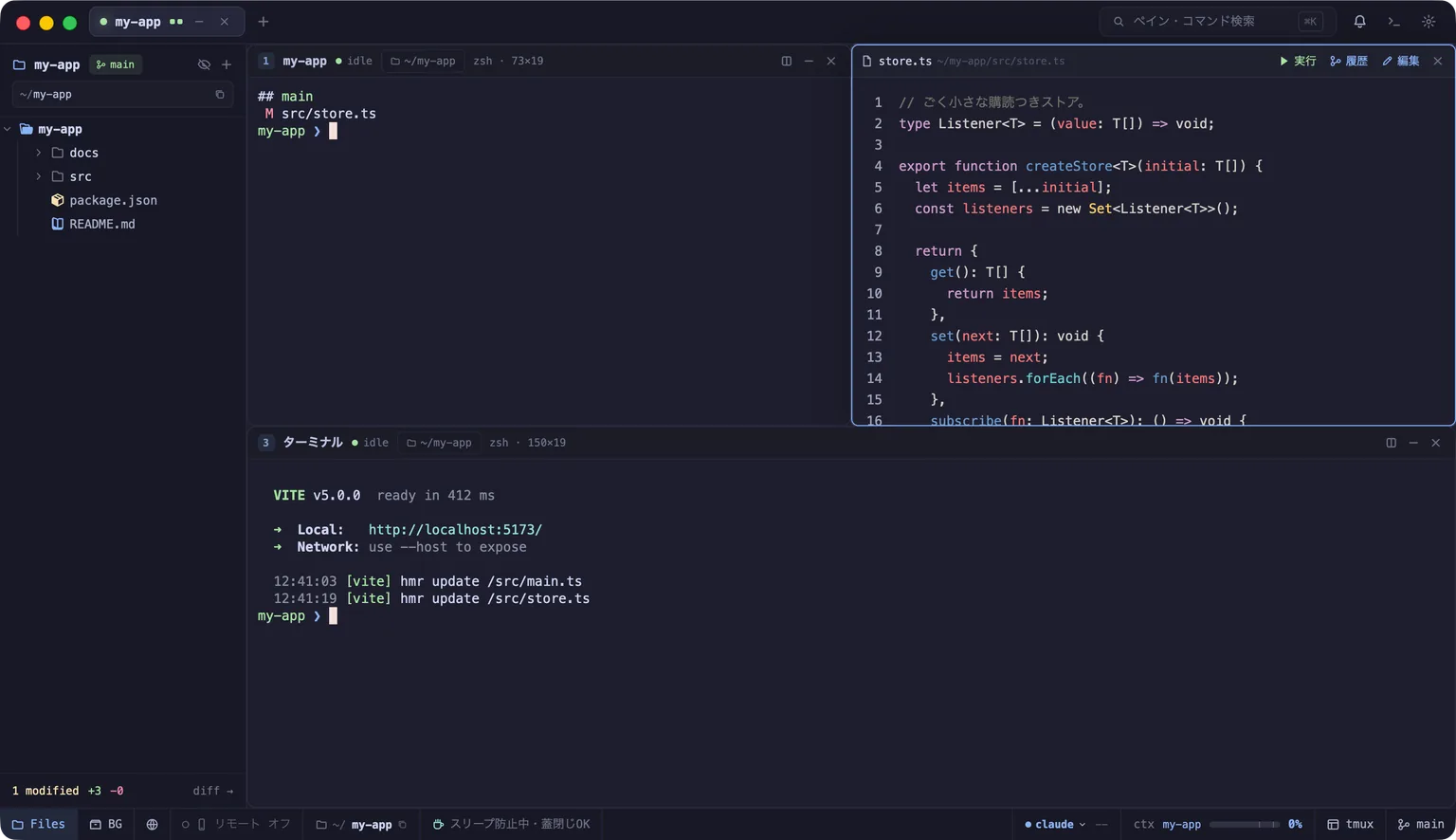Click the ⌘K shortcut badge in search
The image size is (1456, 840).
pos(1310,21)
